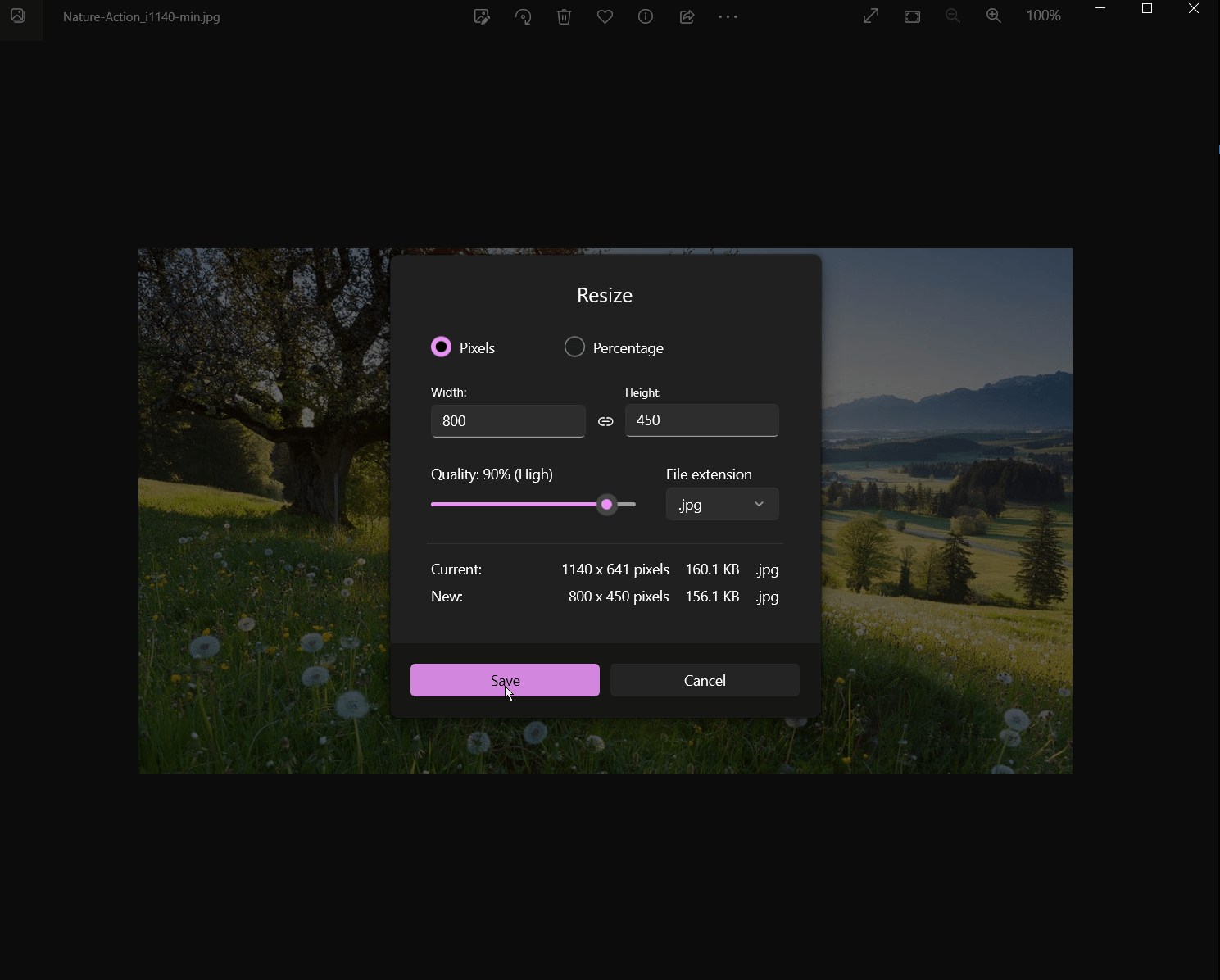Zoom in with the magnifier plus icon
This screenshot has height=980, width=1220.
pyautogui.click(x=994, y=16)
